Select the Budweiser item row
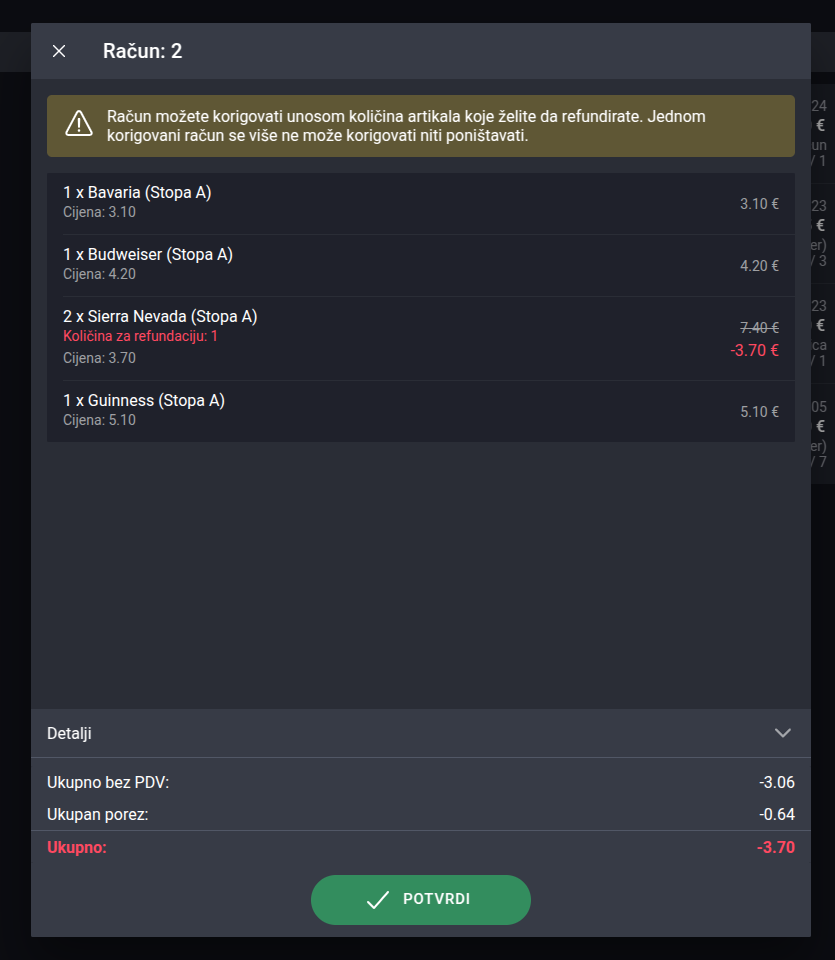The height and width of the screenshot is (960, 835). coord(421,266)
